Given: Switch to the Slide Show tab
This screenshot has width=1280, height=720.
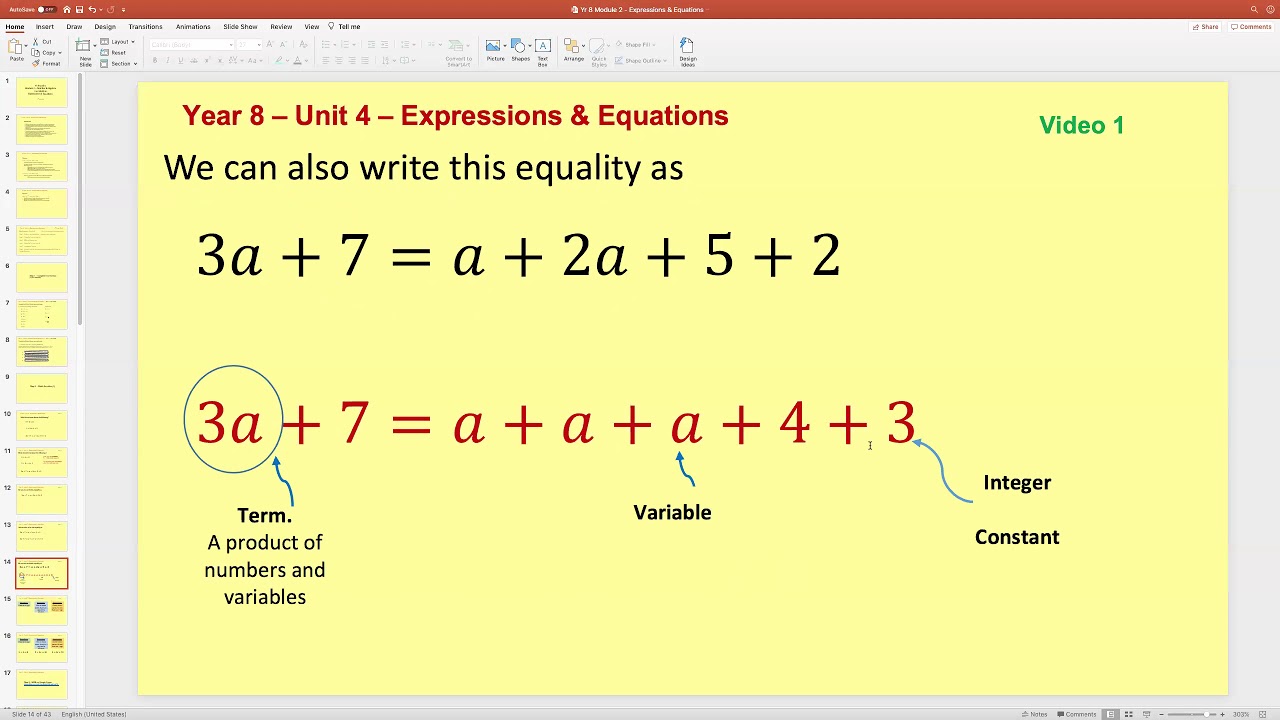Looking at the screenshot, I should tap(240, 27).
